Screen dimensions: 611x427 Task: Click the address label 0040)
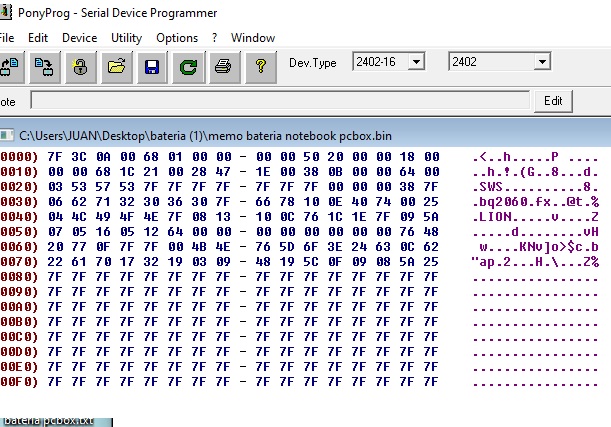19,217
